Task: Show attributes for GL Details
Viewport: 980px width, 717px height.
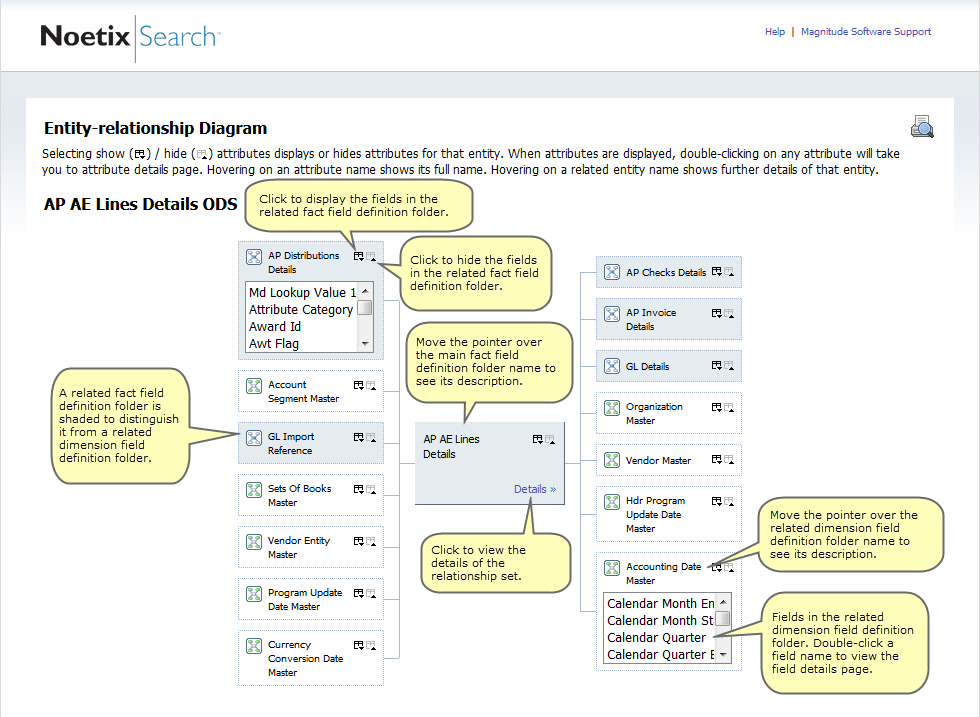Action: point(716,365)
